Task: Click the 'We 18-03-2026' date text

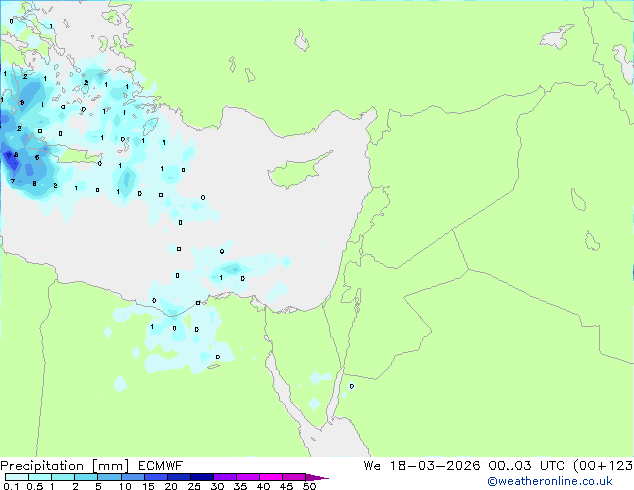Action: (422, 466)
